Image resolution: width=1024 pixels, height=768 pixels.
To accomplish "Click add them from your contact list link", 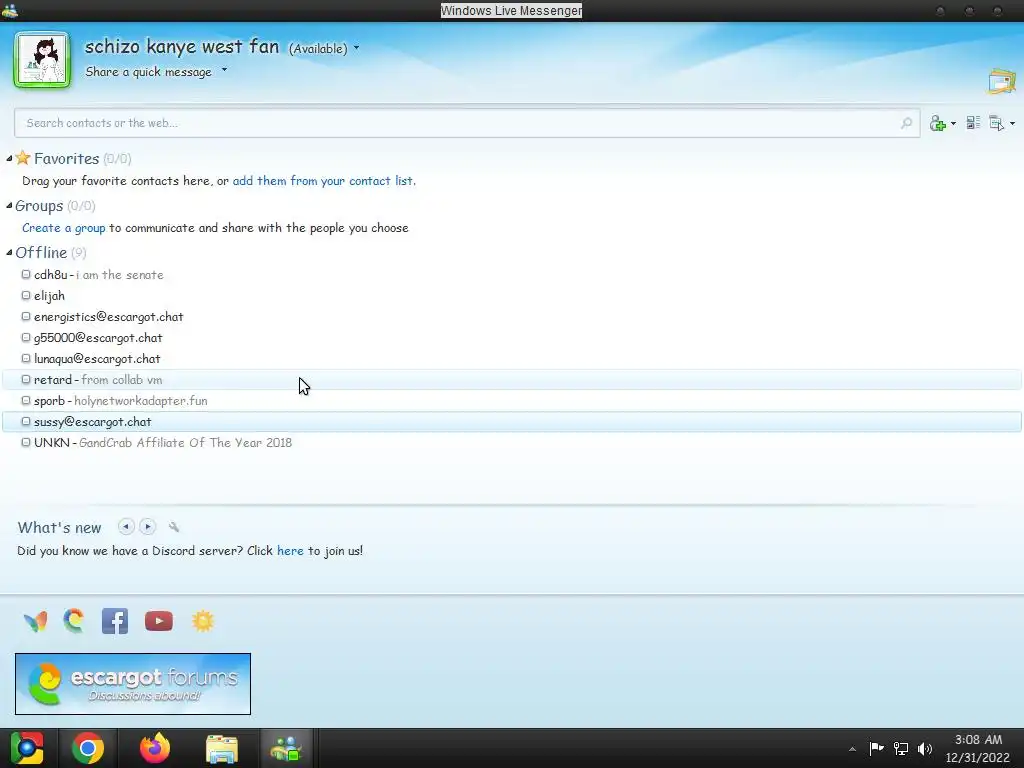I will 324,181.
